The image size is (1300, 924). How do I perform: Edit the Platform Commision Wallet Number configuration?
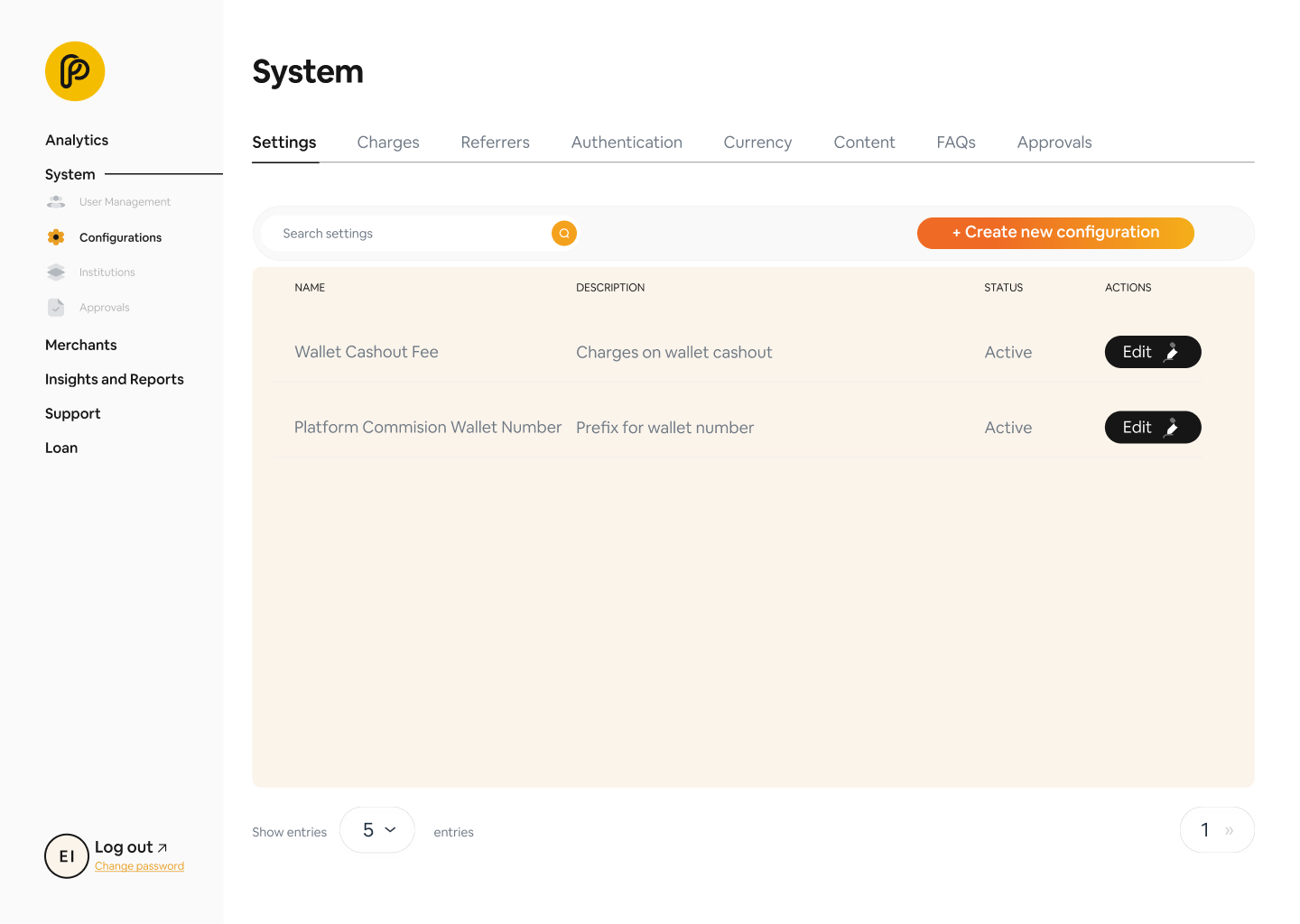[1153, 428]
